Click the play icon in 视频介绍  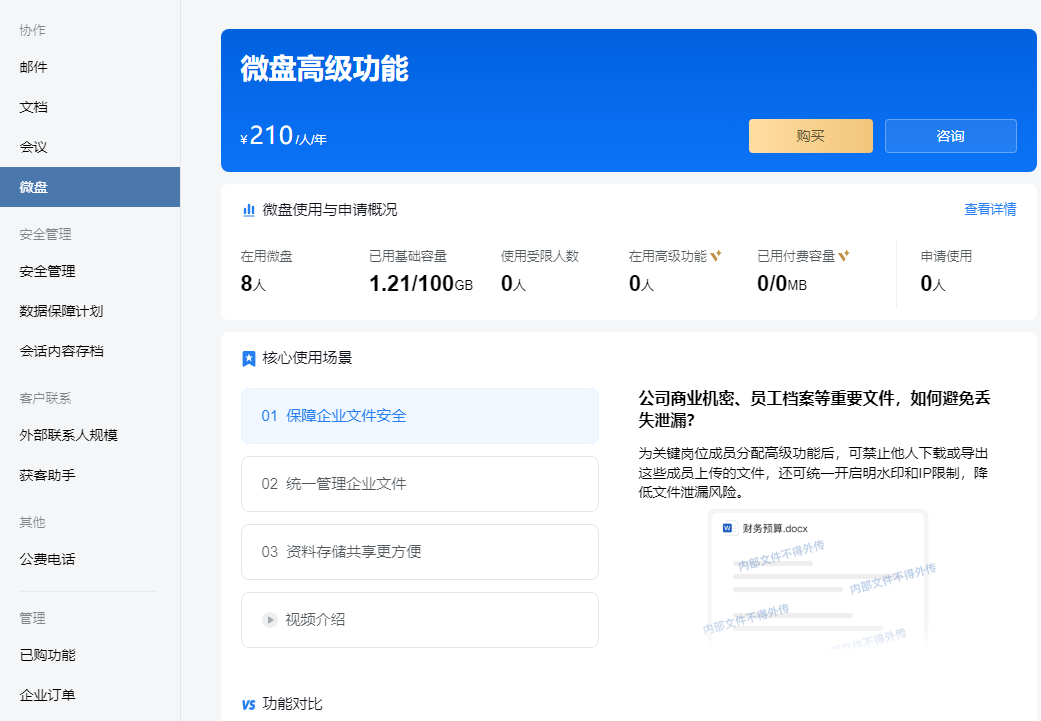[270, 620]
